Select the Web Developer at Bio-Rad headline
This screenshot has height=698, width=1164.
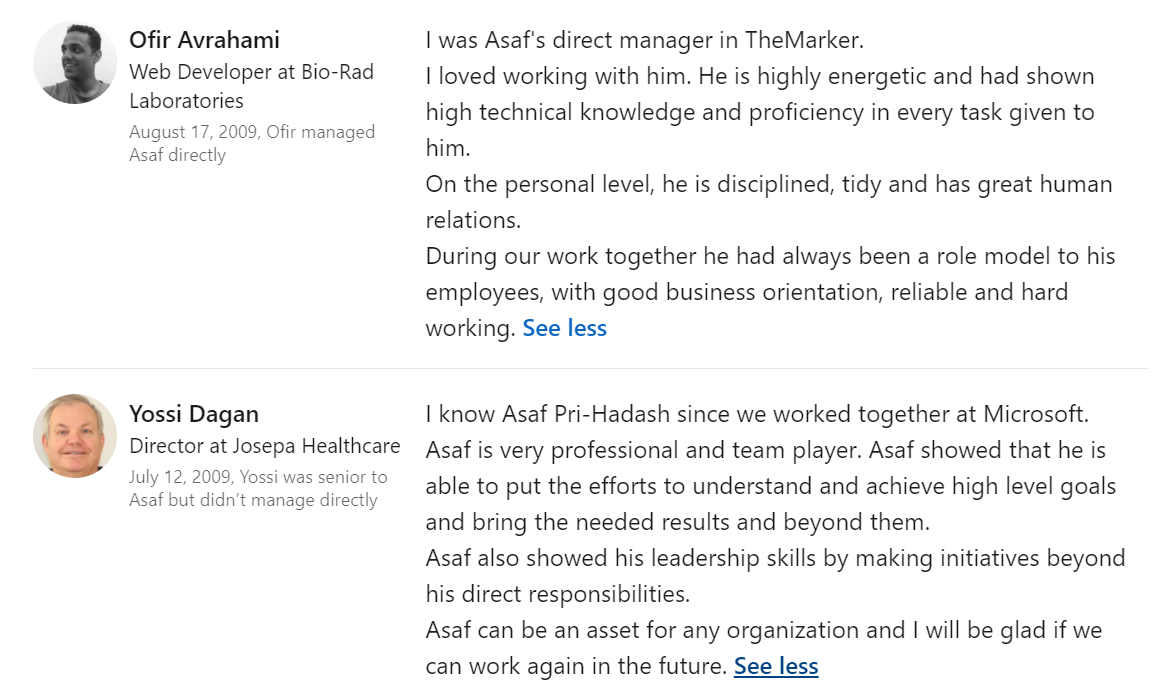point(252,86)
